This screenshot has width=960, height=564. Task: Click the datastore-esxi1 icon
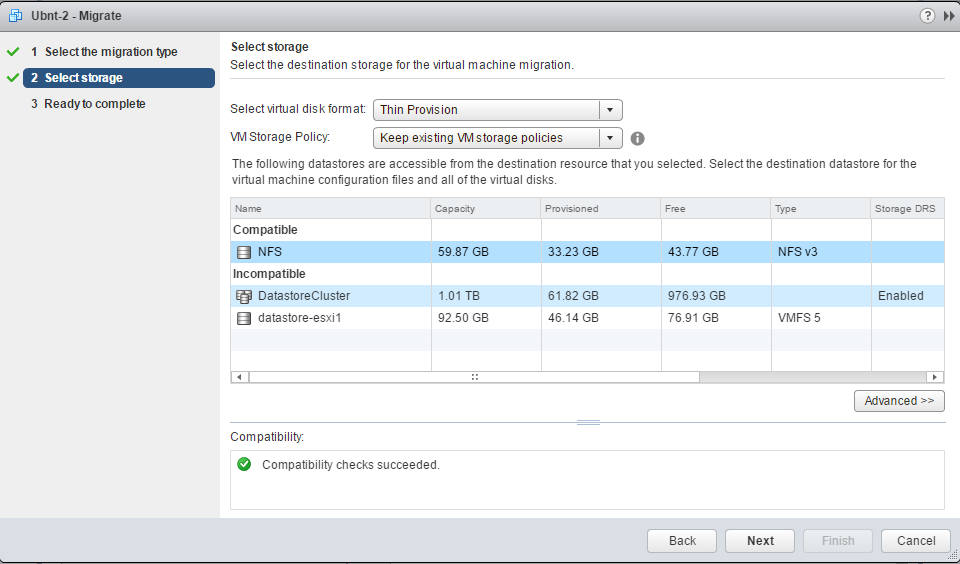click(244, 318)
